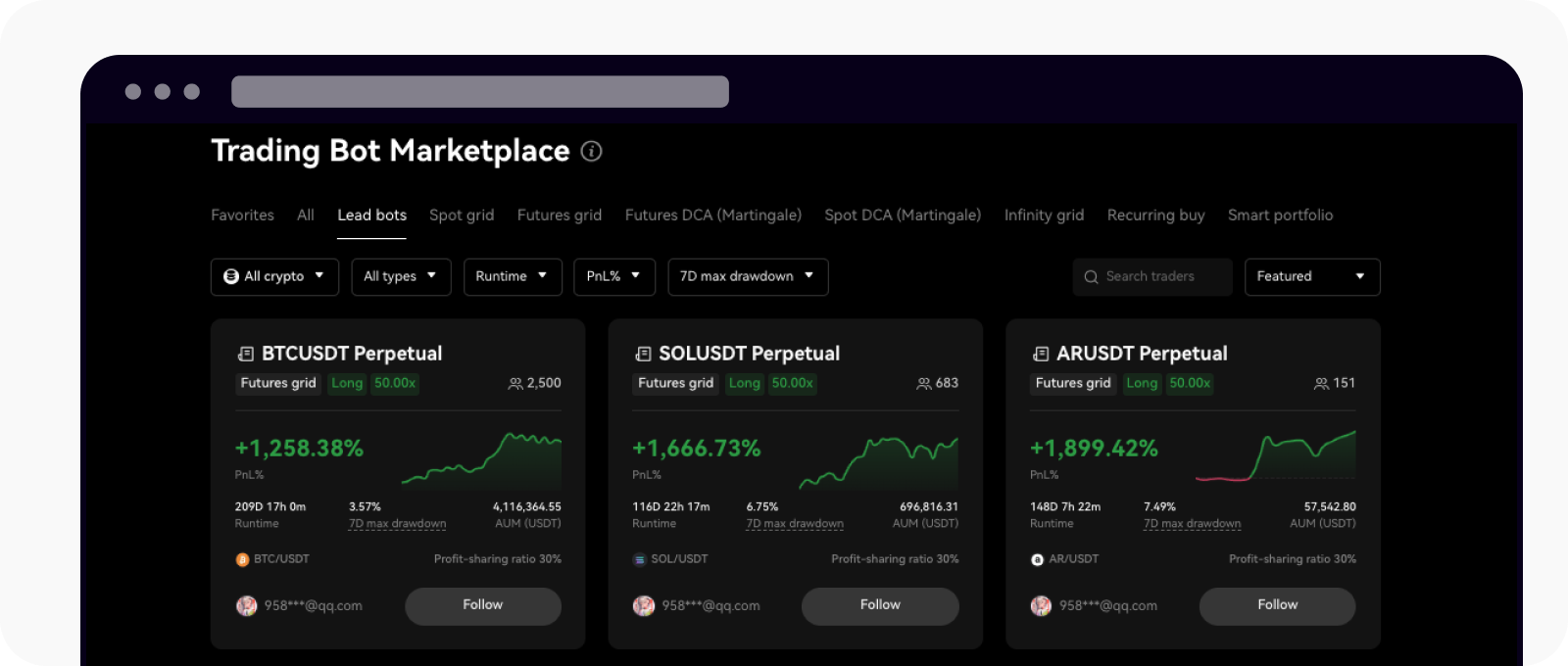Open the Smart portfolio tab

point(1280,215)
